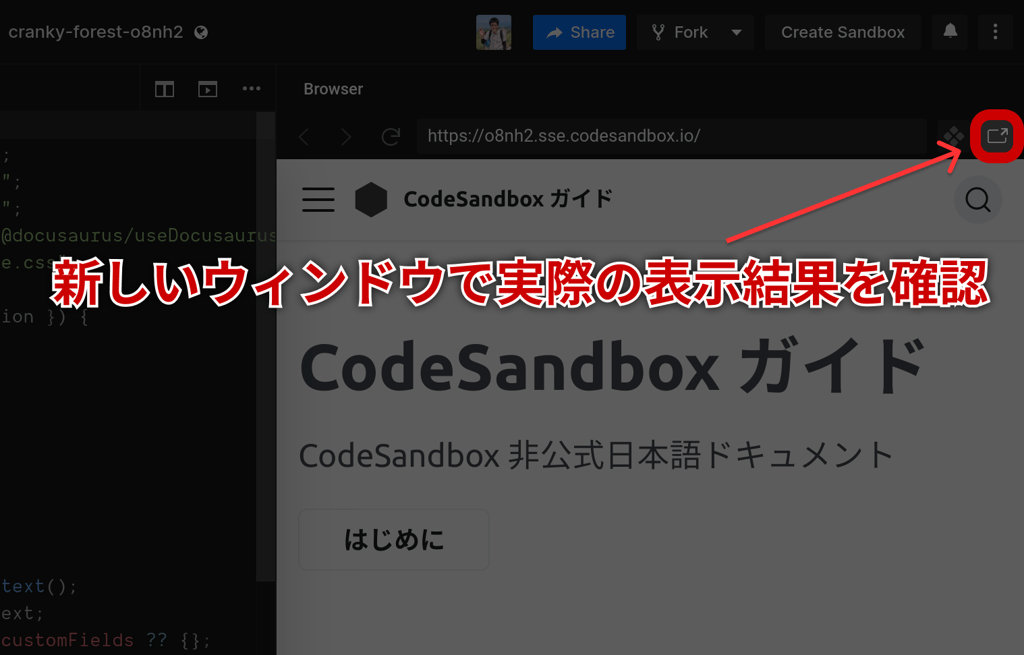Click the globe icon beside cranky-forest-o8nh2
The height and width of the screenshot is (655, 1024).
199,31
